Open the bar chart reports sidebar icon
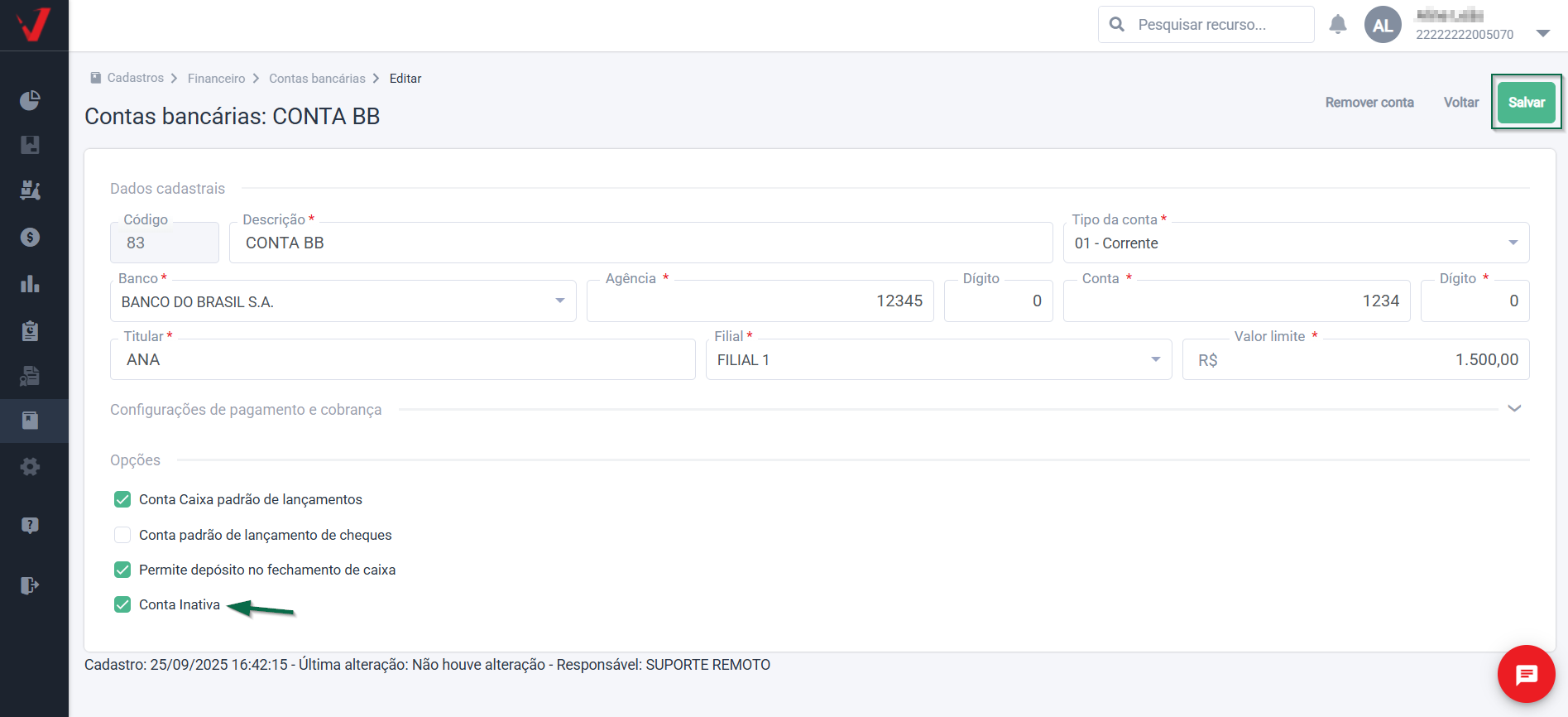 30,284
